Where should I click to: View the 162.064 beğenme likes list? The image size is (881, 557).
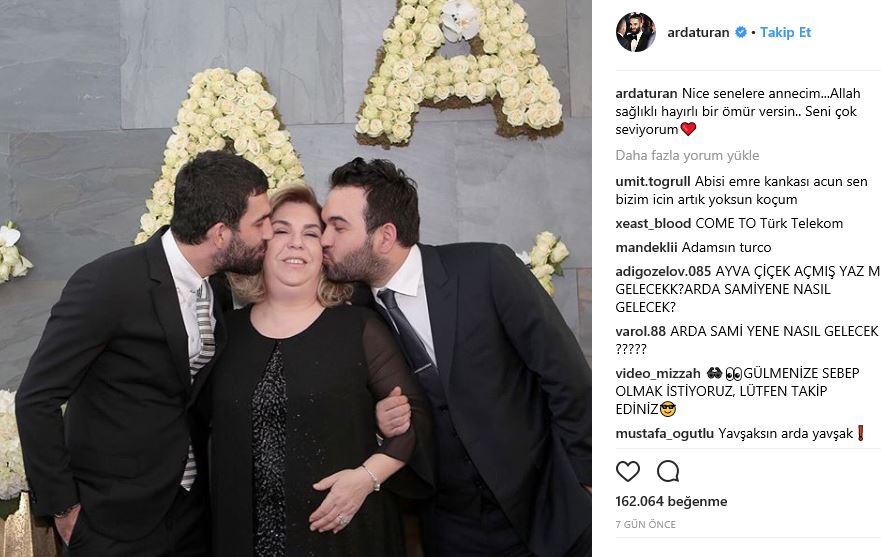point(671,501)
